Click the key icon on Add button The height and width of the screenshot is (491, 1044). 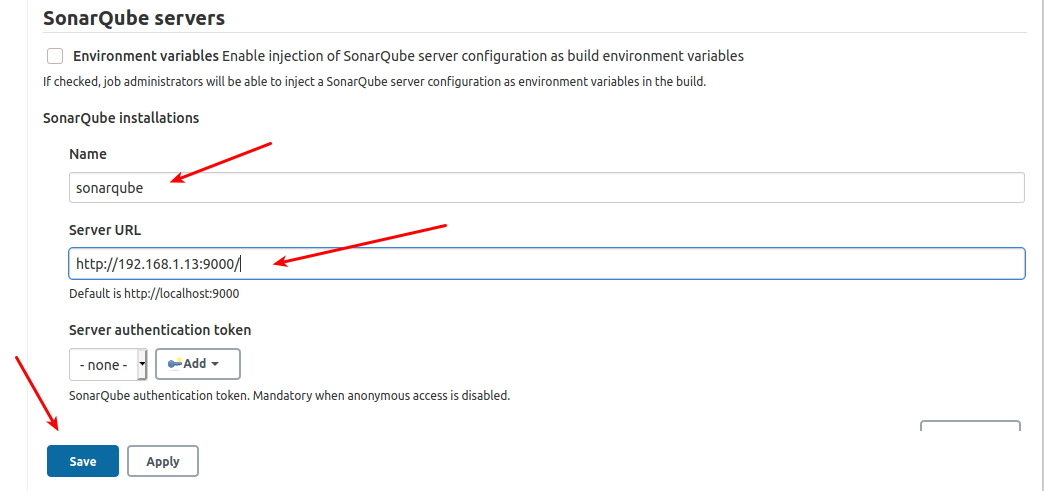coord(174,364)
